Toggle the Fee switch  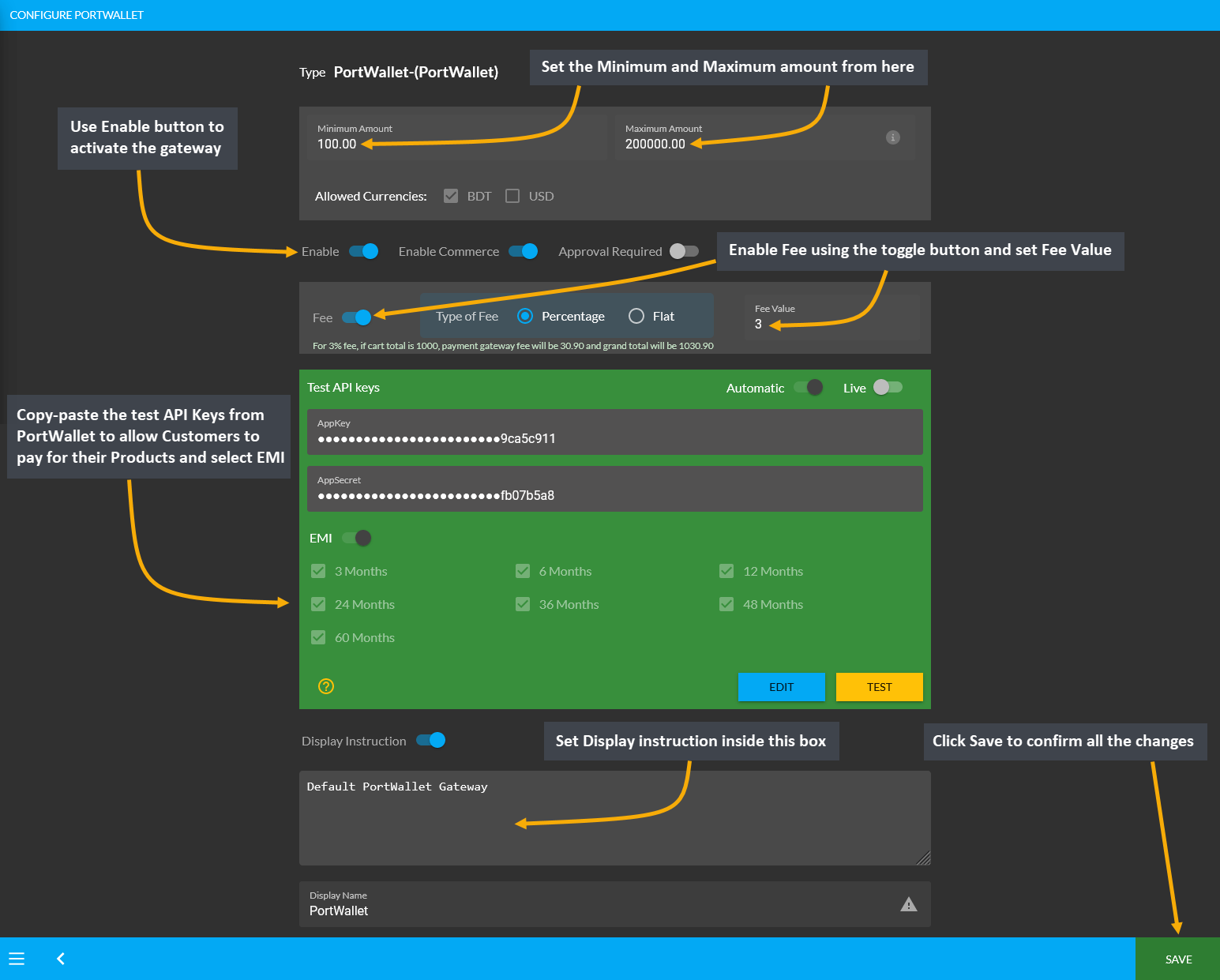357,317
